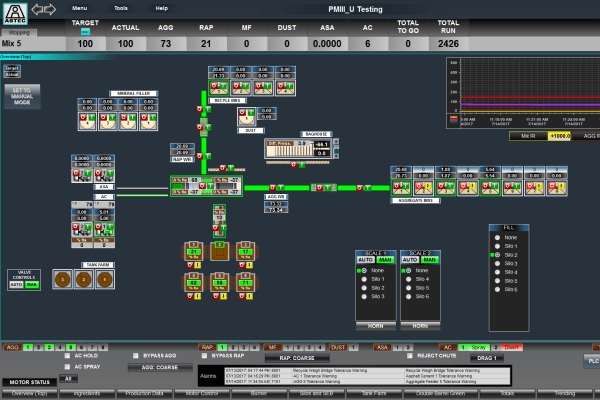Select None in the Fill panel
This screenshot has height=400, width=600.
497,237
